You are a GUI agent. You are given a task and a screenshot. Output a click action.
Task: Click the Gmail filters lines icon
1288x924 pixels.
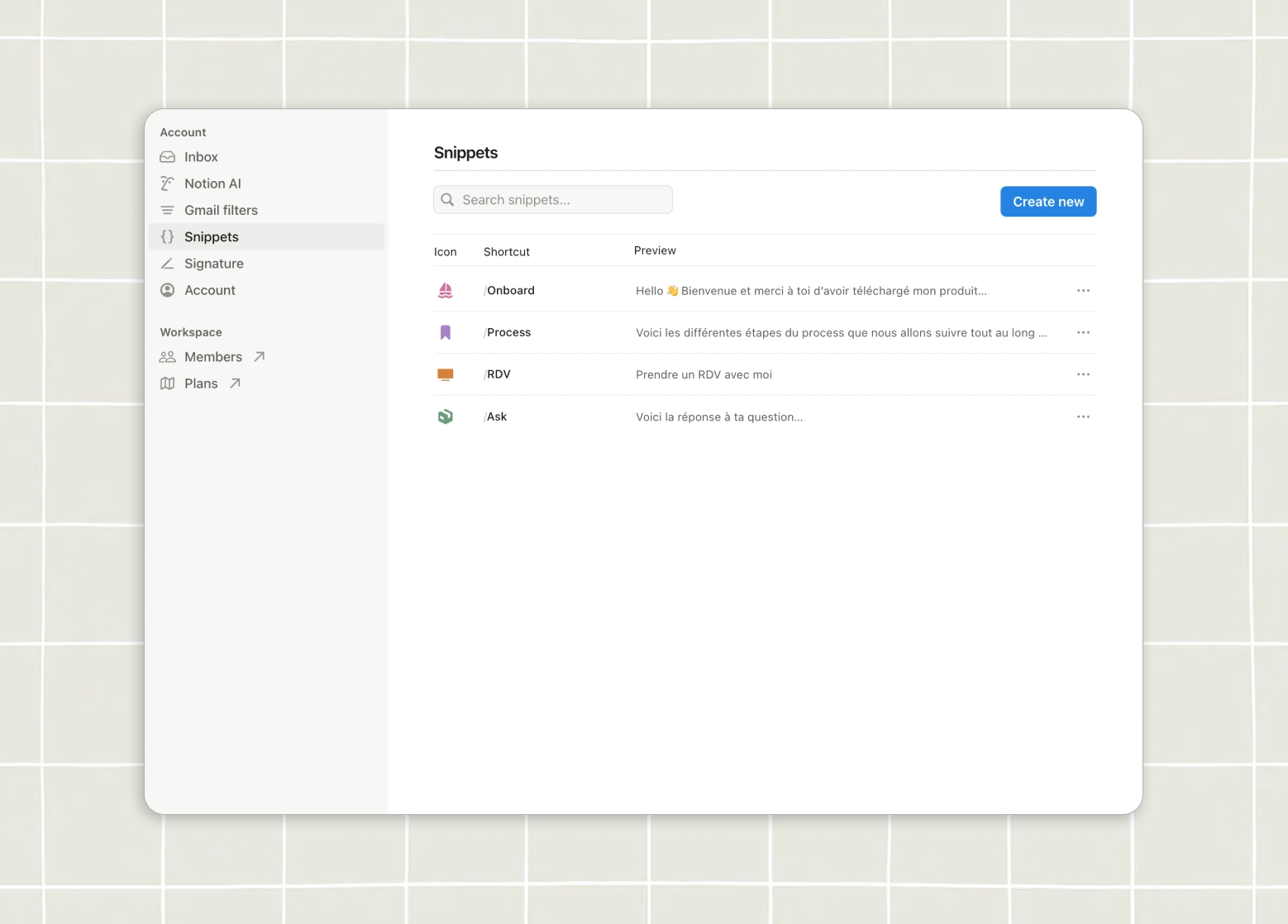[167, 210]
